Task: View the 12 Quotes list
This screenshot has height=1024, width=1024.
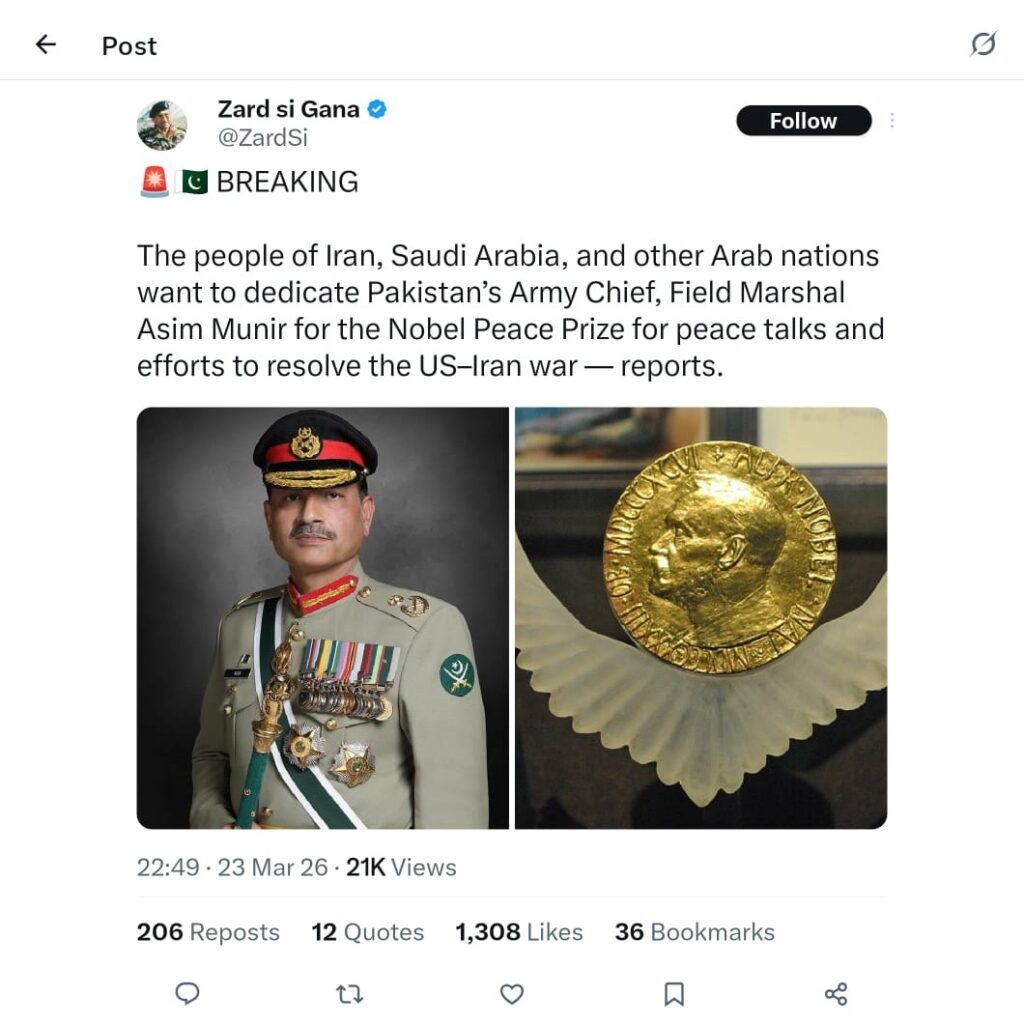Action: pyautogui.click(x=368, y=932)
